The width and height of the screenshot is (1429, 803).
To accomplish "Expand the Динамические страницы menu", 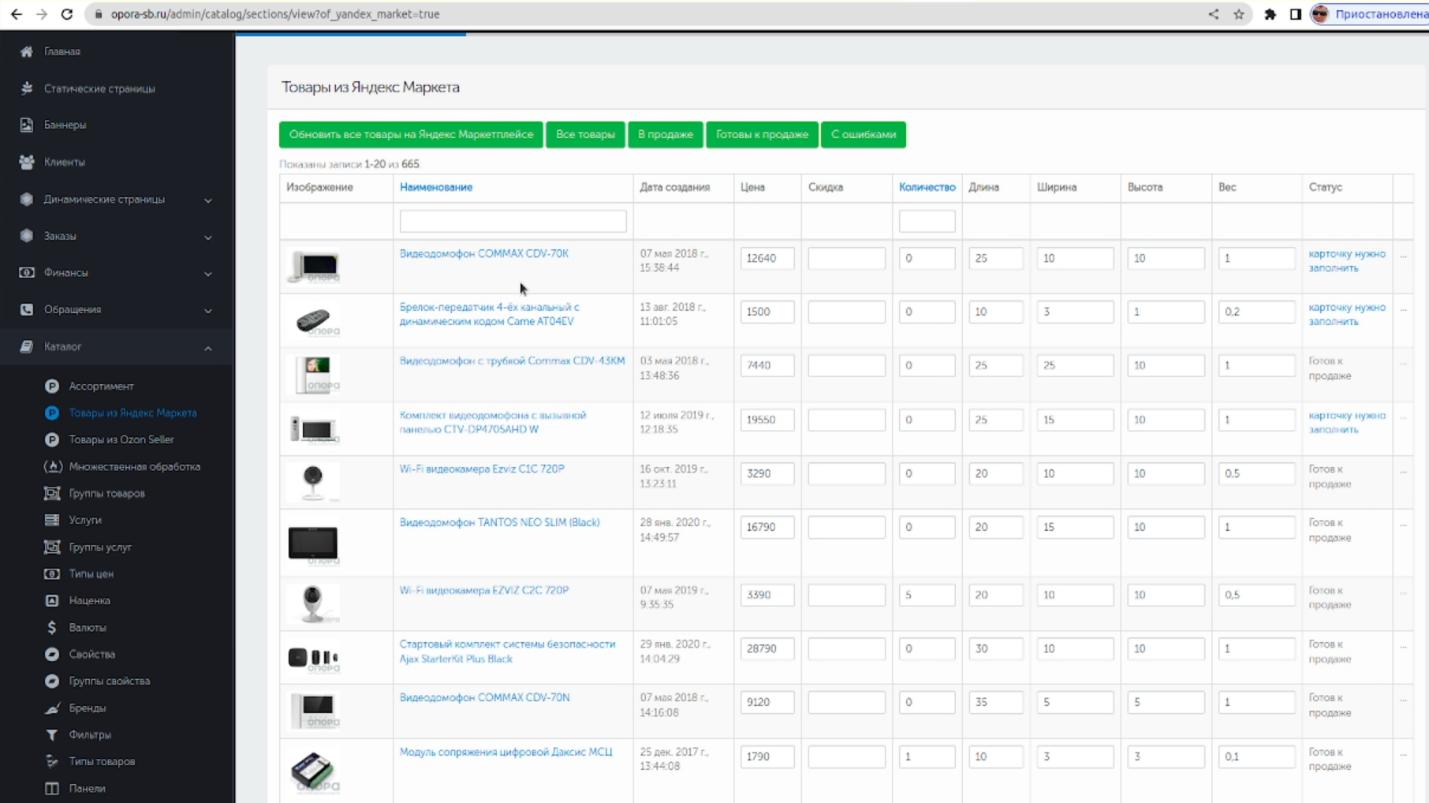I will pos(208,200).
